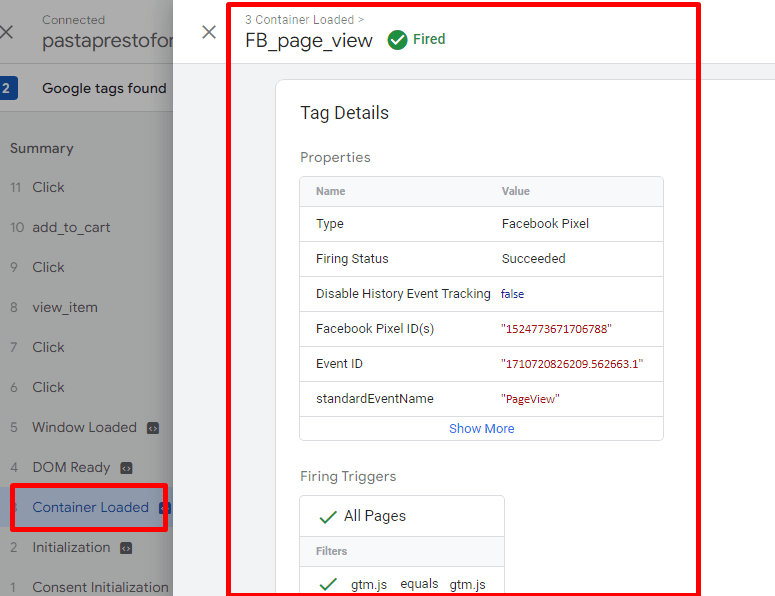Click the green checkmark beside All Pages

pyautogui.click(x=327, y=517)
